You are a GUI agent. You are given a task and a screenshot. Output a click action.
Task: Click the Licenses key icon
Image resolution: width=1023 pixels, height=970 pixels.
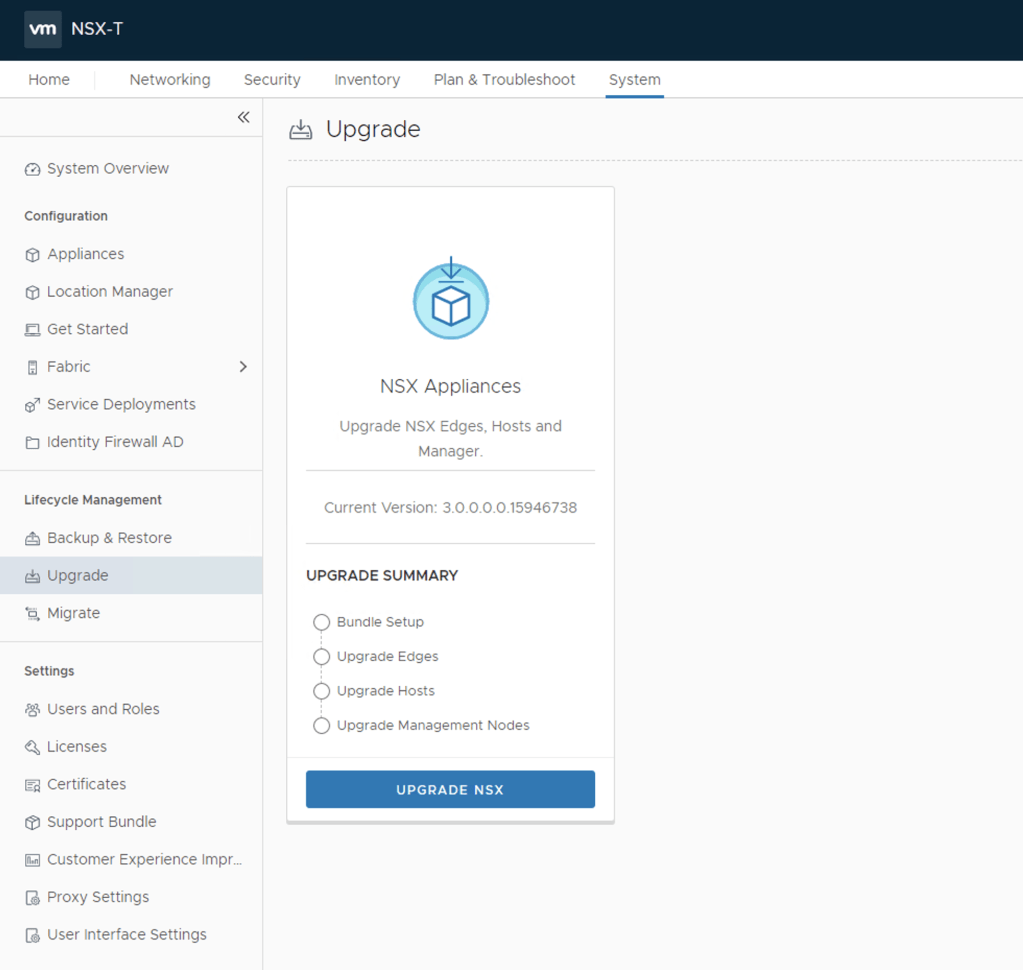[x=32, y=747]
